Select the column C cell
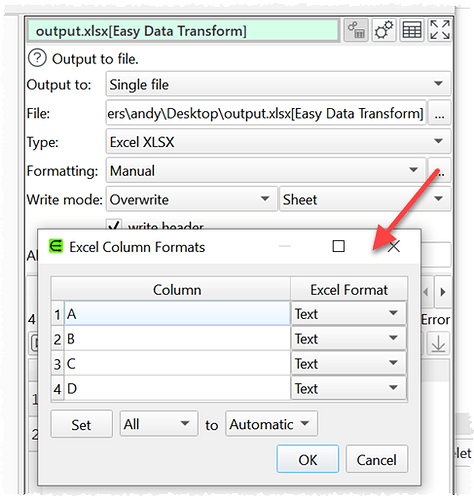 tap(177, 363)
